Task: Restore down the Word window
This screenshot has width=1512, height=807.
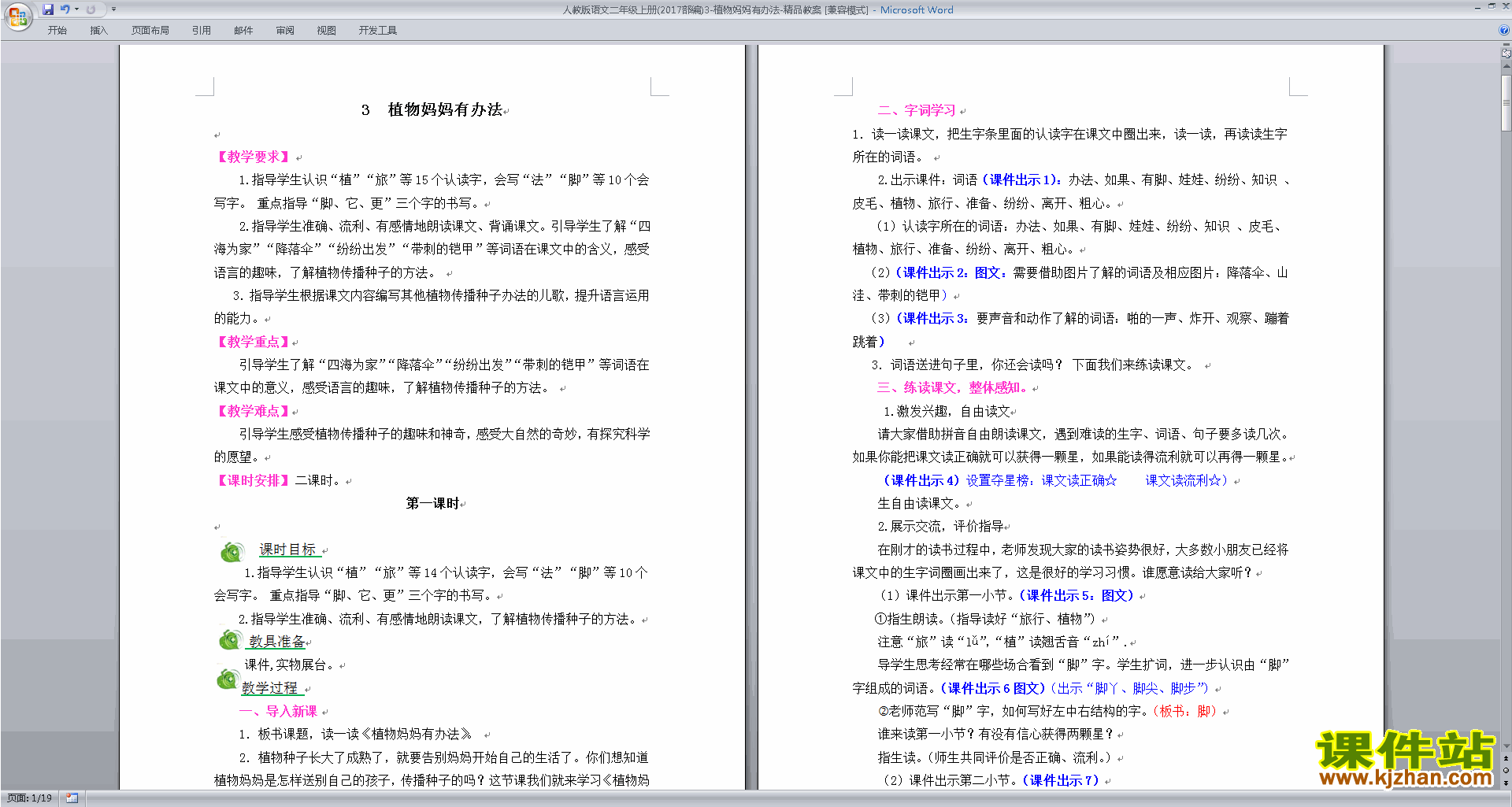Action: (x=1492, y=7)
